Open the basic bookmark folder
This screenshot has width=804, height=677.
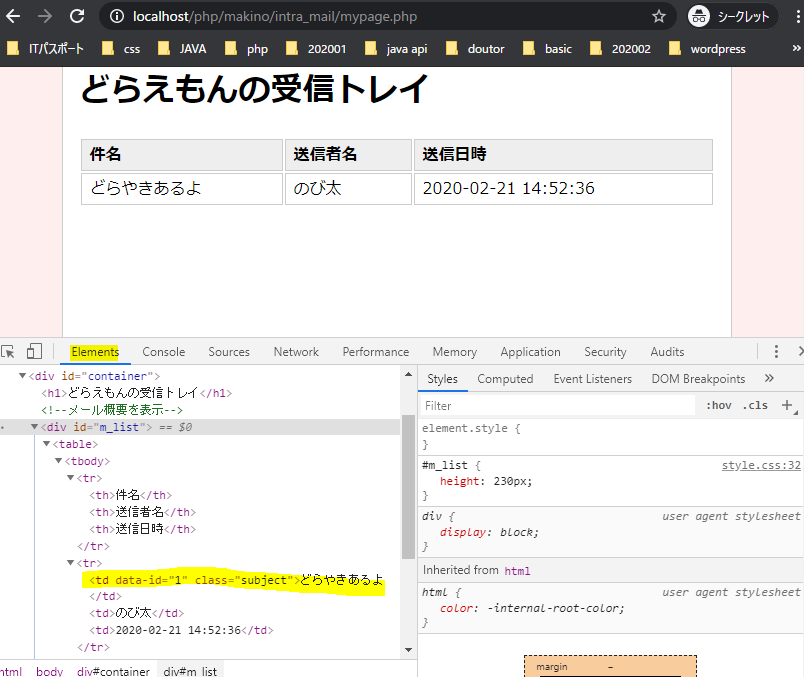point(547,49)
